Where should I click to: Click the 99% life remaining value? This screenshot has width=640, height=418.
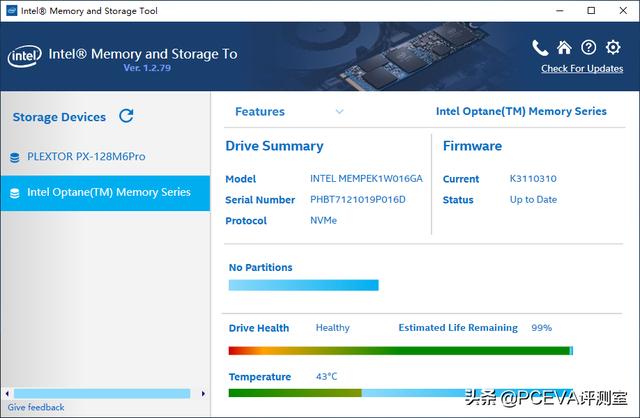click(541, 328)
